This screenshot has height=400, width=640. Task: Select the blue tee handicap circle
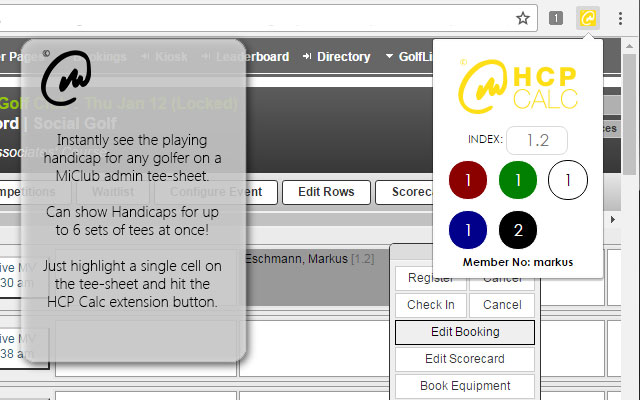point(468,230)
